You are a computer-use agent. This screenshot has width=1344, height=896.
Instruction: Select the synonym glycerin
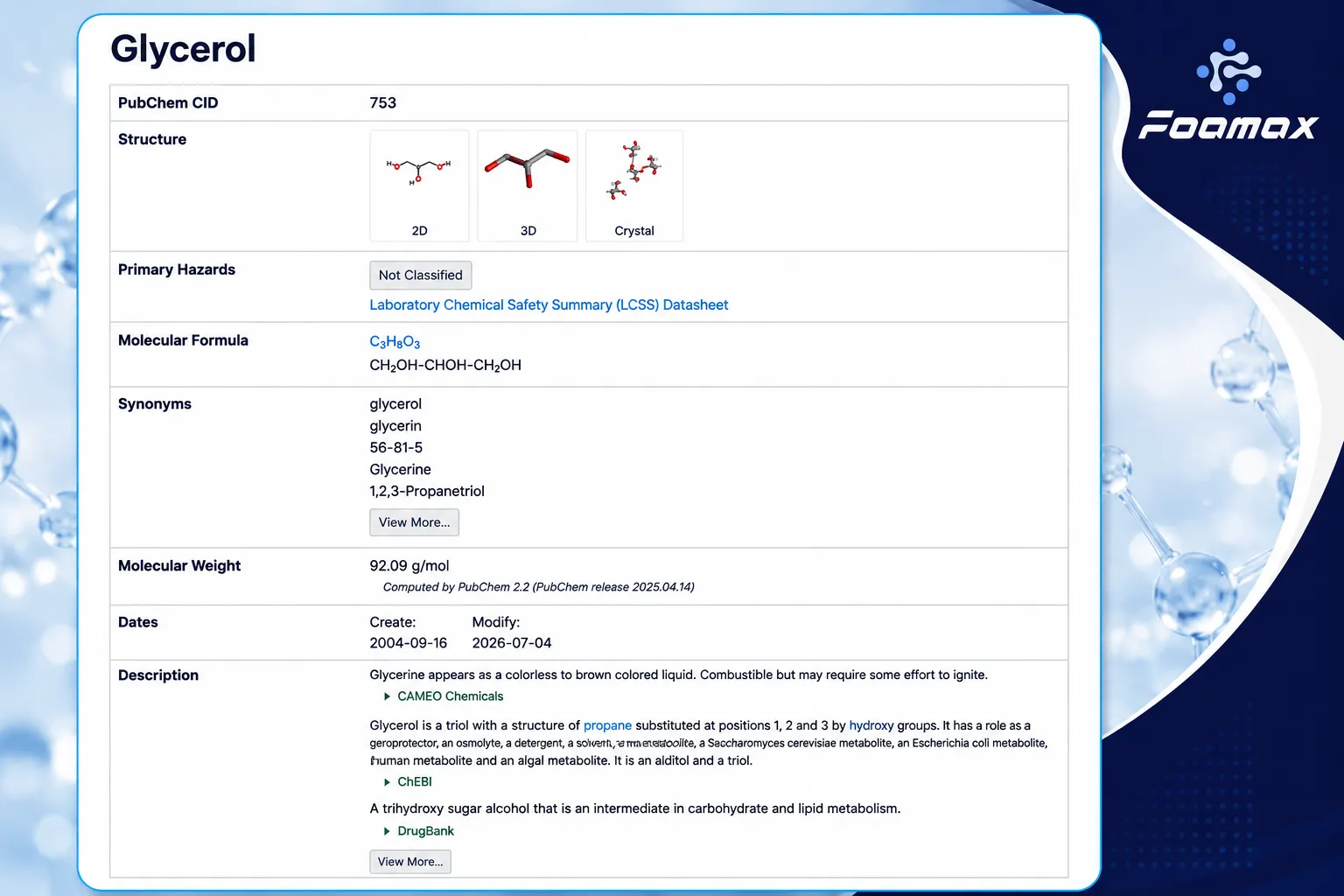pos(395,426)
